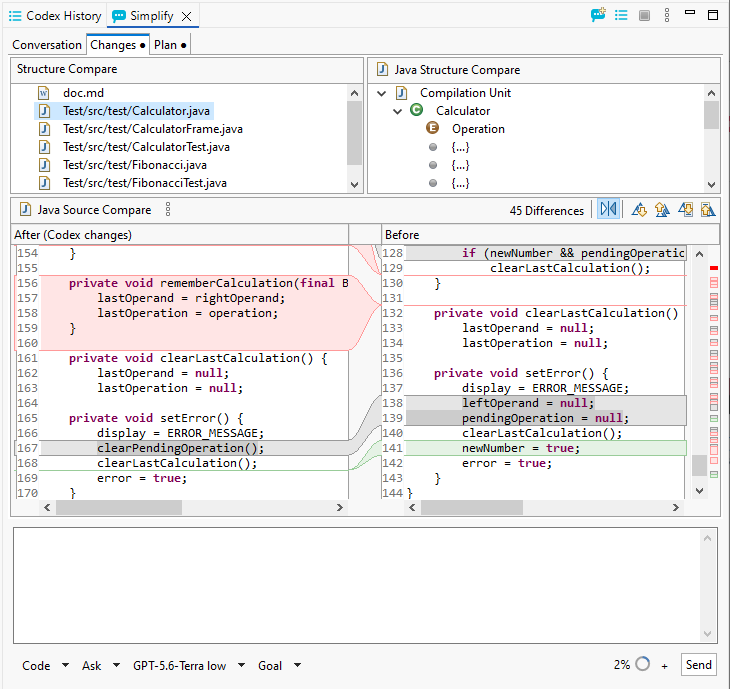Click the Send button

click(x=698, y=664)
